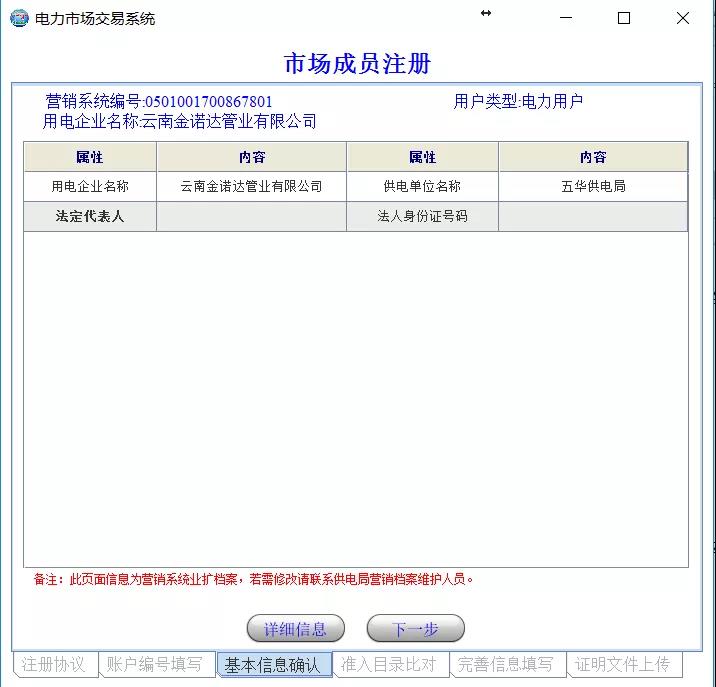Select the 法定代表人 row label

coord(90,216)
